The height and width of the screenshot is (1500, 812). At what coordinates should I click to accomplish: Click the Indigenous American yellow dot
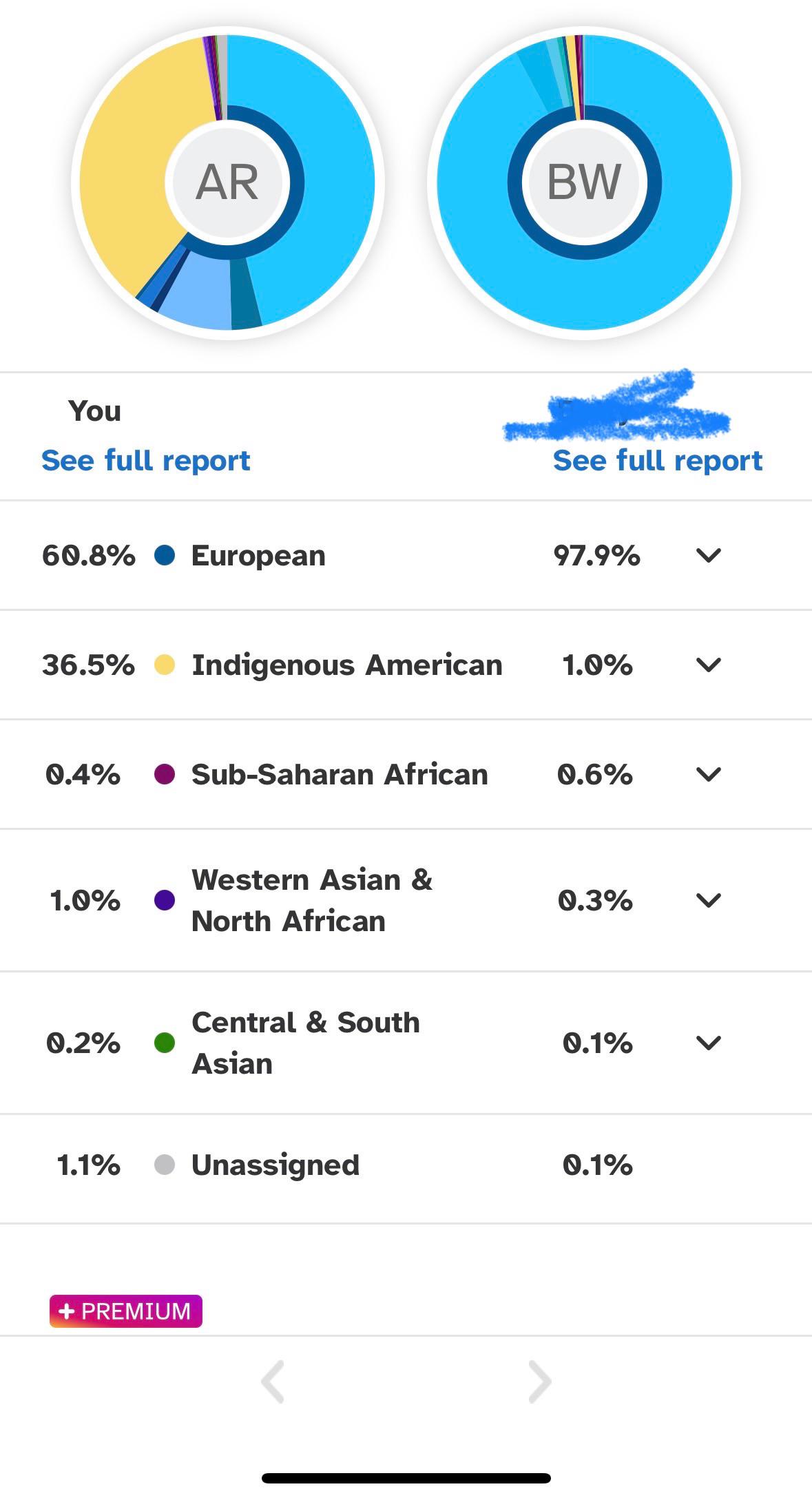coord(165,665)
